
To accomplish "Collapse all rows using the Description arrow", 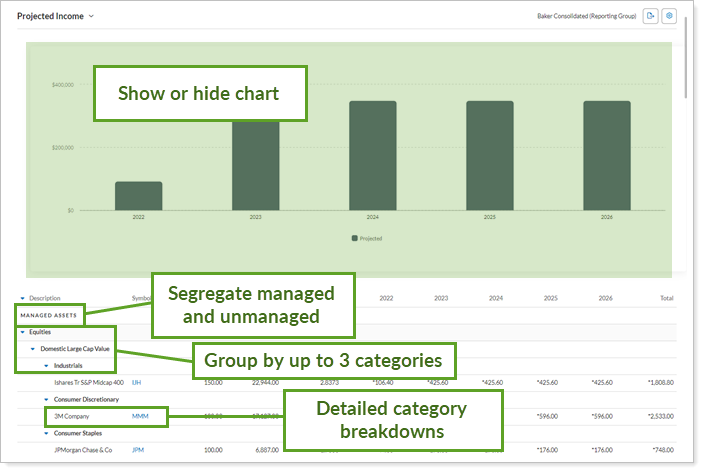I will tap(22, 298).
